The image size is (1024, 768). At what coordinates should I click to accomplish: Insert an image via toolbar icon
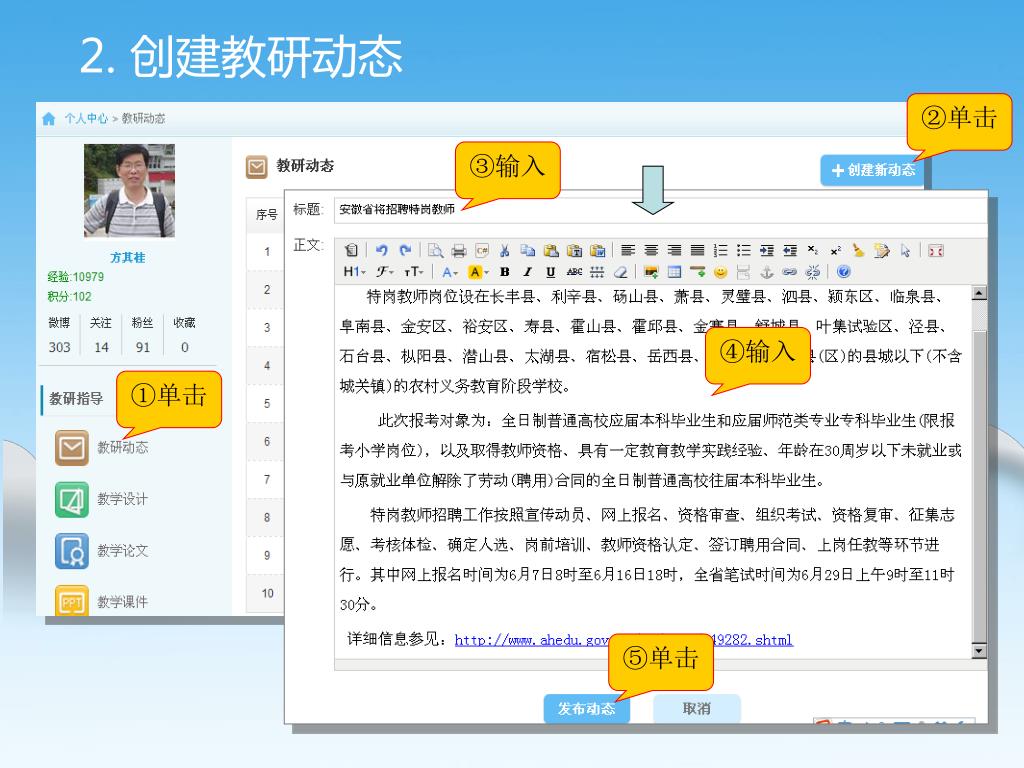(x=651, y=272)
